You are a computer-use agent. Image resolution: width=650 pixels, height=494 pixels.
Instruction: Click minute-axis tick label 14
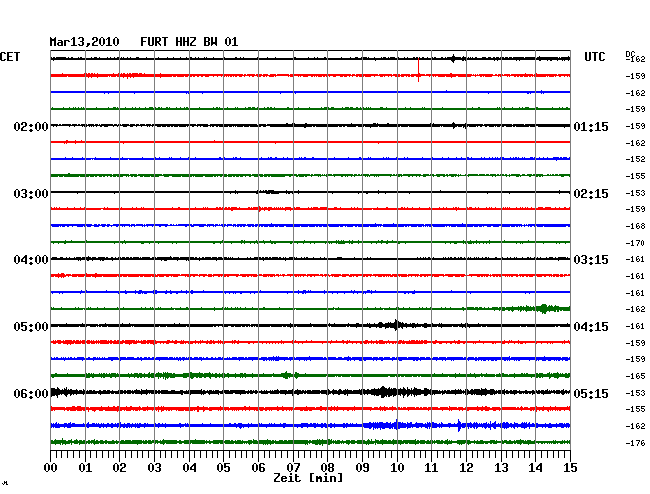(x=536, y=467)
